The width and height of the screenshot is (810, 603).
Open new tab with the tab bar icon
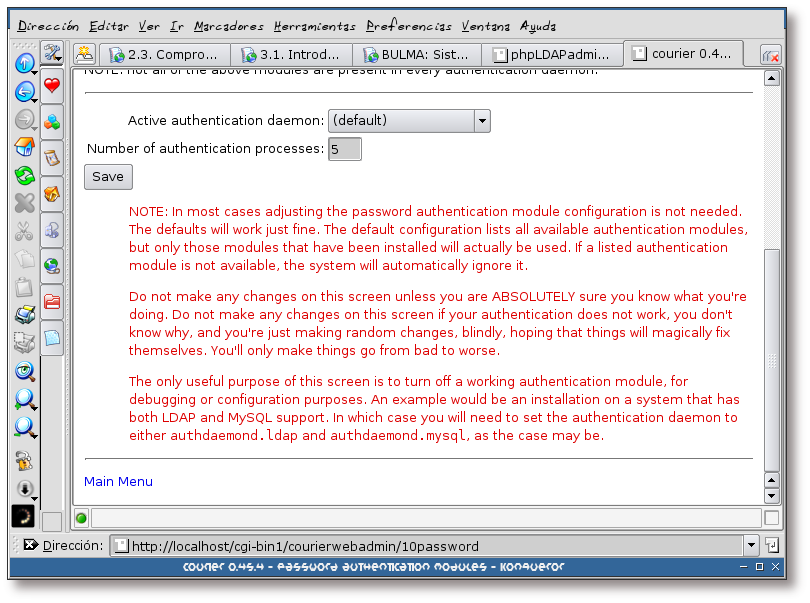[85, 54]
